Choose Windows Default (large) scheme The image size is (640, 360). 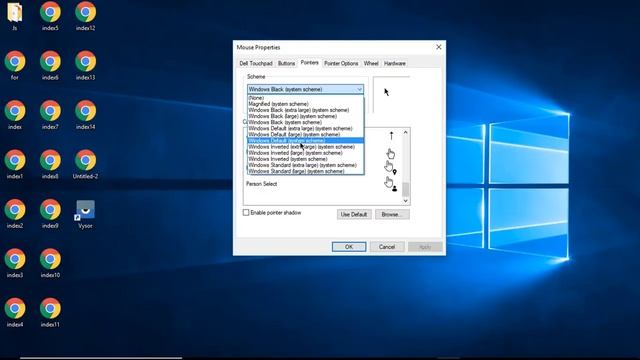(305, 134)
